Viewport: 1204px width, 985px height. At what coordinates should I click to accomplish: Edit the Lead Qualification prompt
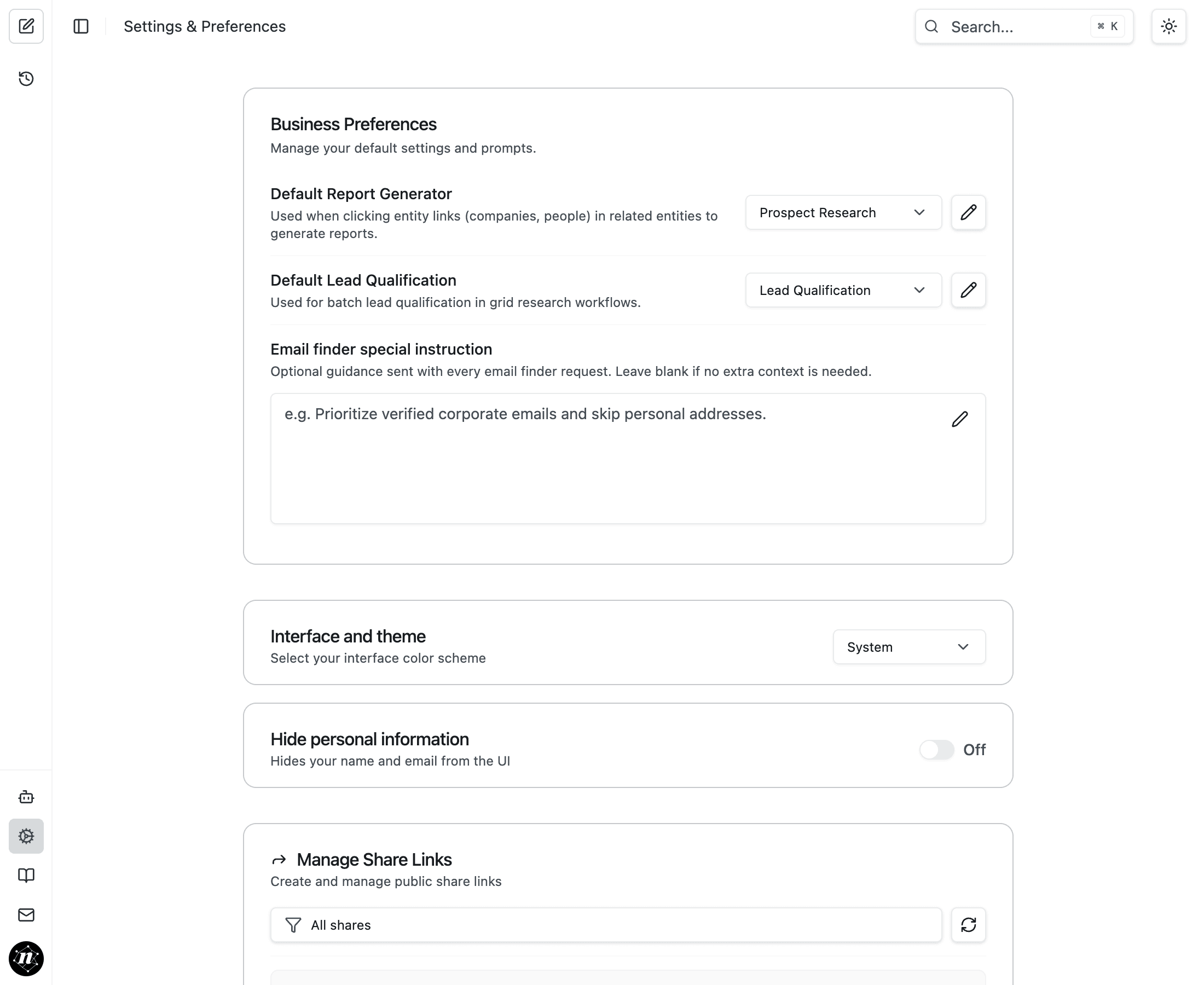pos(968,290)
